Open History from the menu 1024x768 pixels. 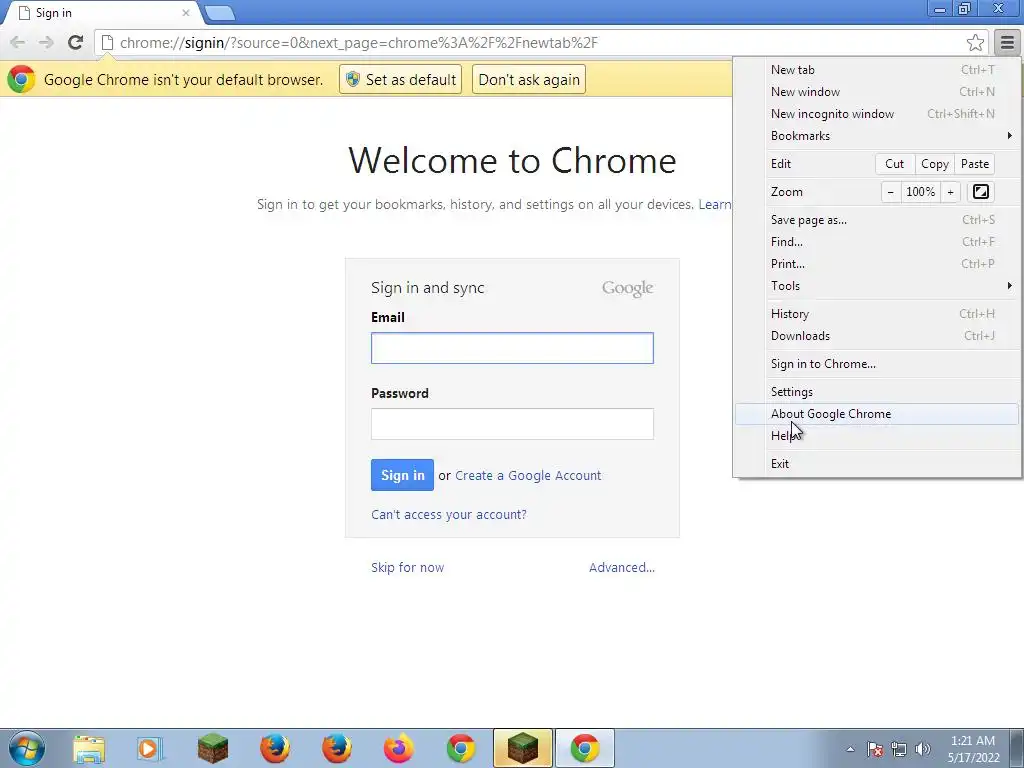click(x=877, y=314)
